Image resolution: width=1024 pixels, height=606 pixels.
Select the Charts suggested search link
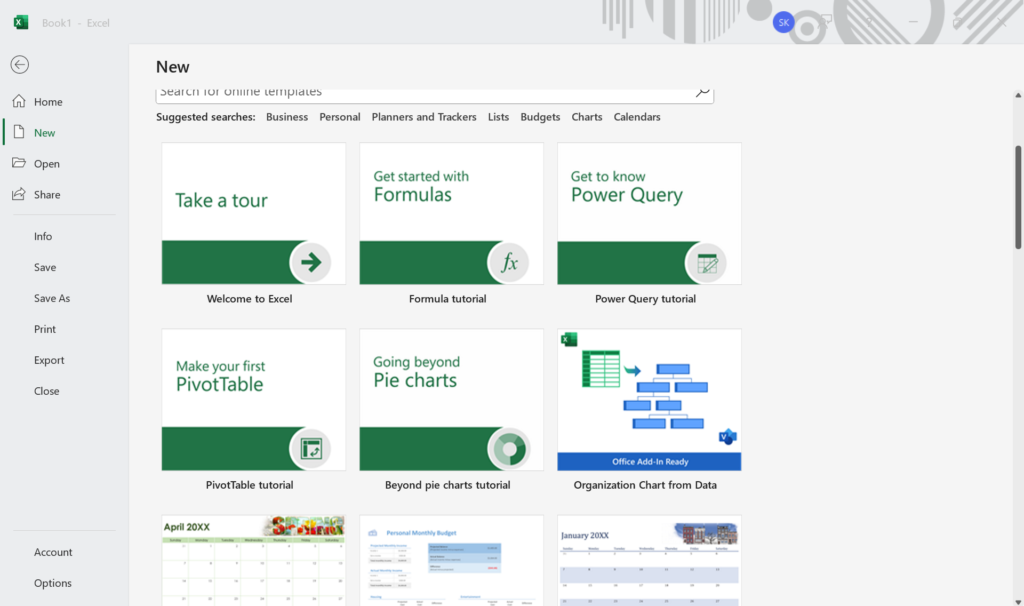586,116
